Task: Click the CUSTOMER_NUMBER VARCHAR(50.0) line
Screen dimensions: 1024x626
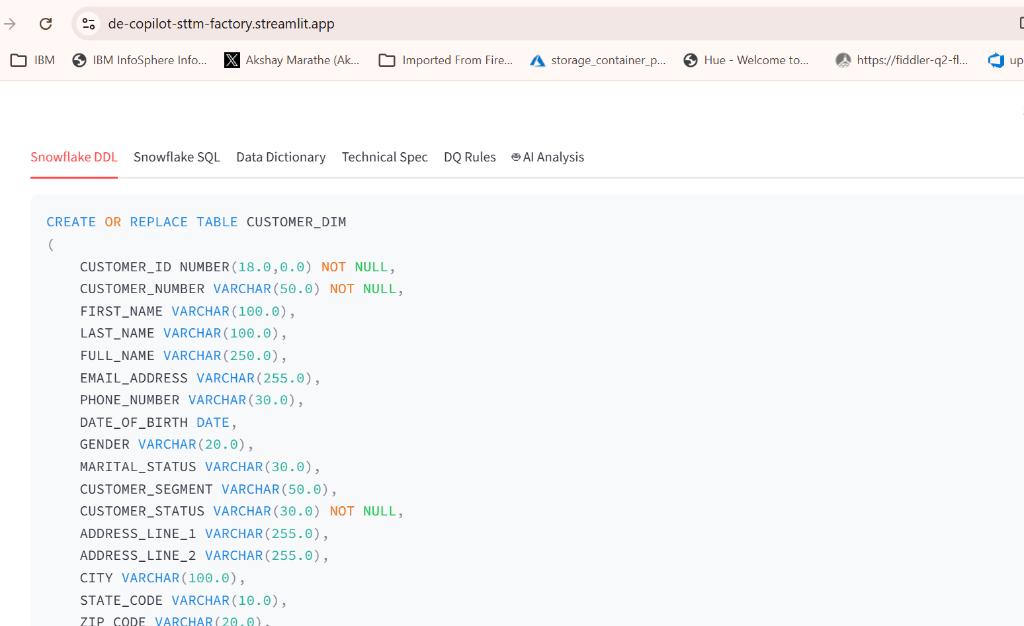Action: click(x=242, y=289)
